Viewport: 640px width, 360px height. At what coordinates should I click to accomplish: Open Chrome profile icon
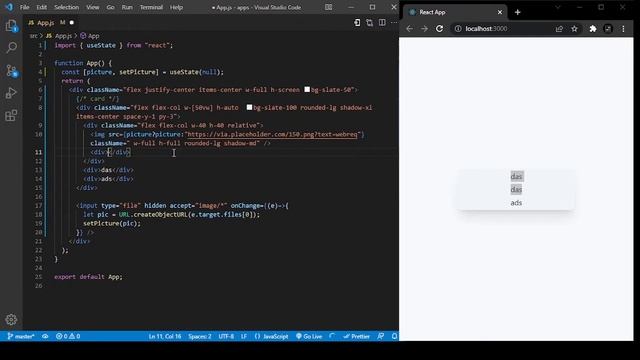[x=608, y=29]
